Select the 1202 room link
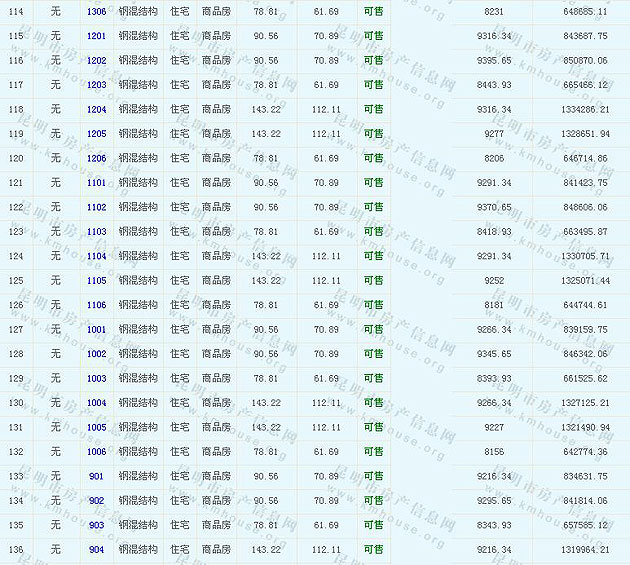This screenshot has height=565, width=630. point(96,60)
